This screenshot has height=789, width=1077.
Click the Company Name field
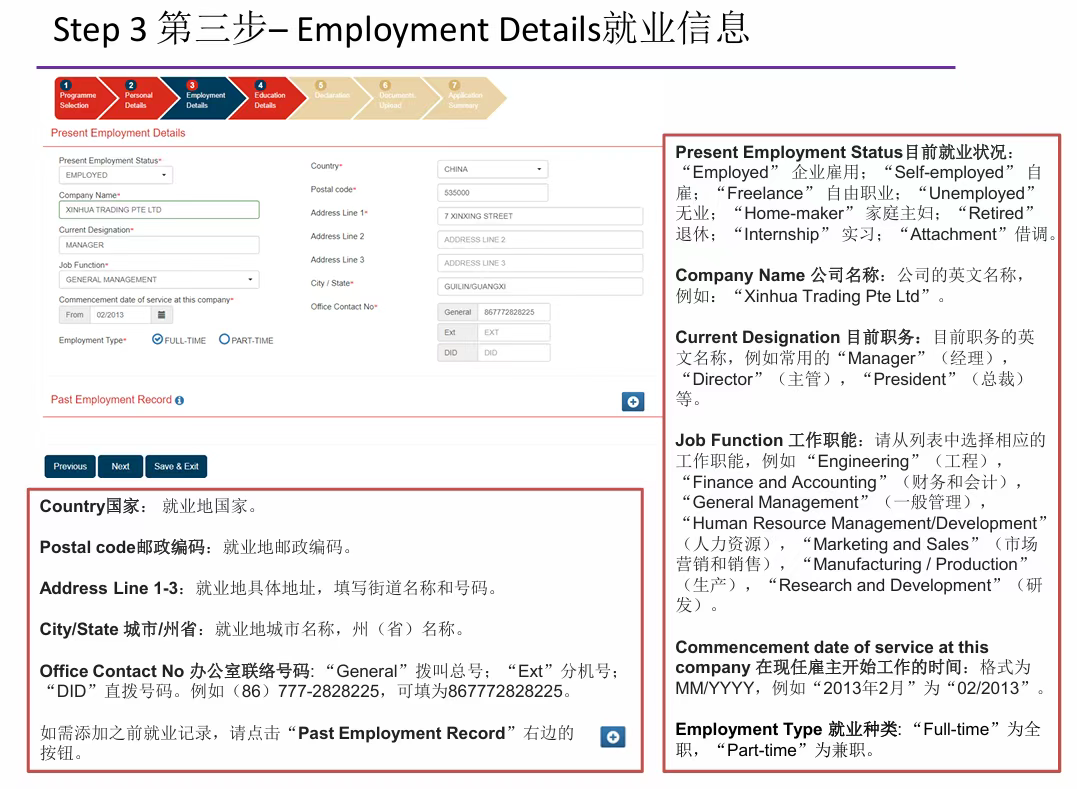(159, 209)
